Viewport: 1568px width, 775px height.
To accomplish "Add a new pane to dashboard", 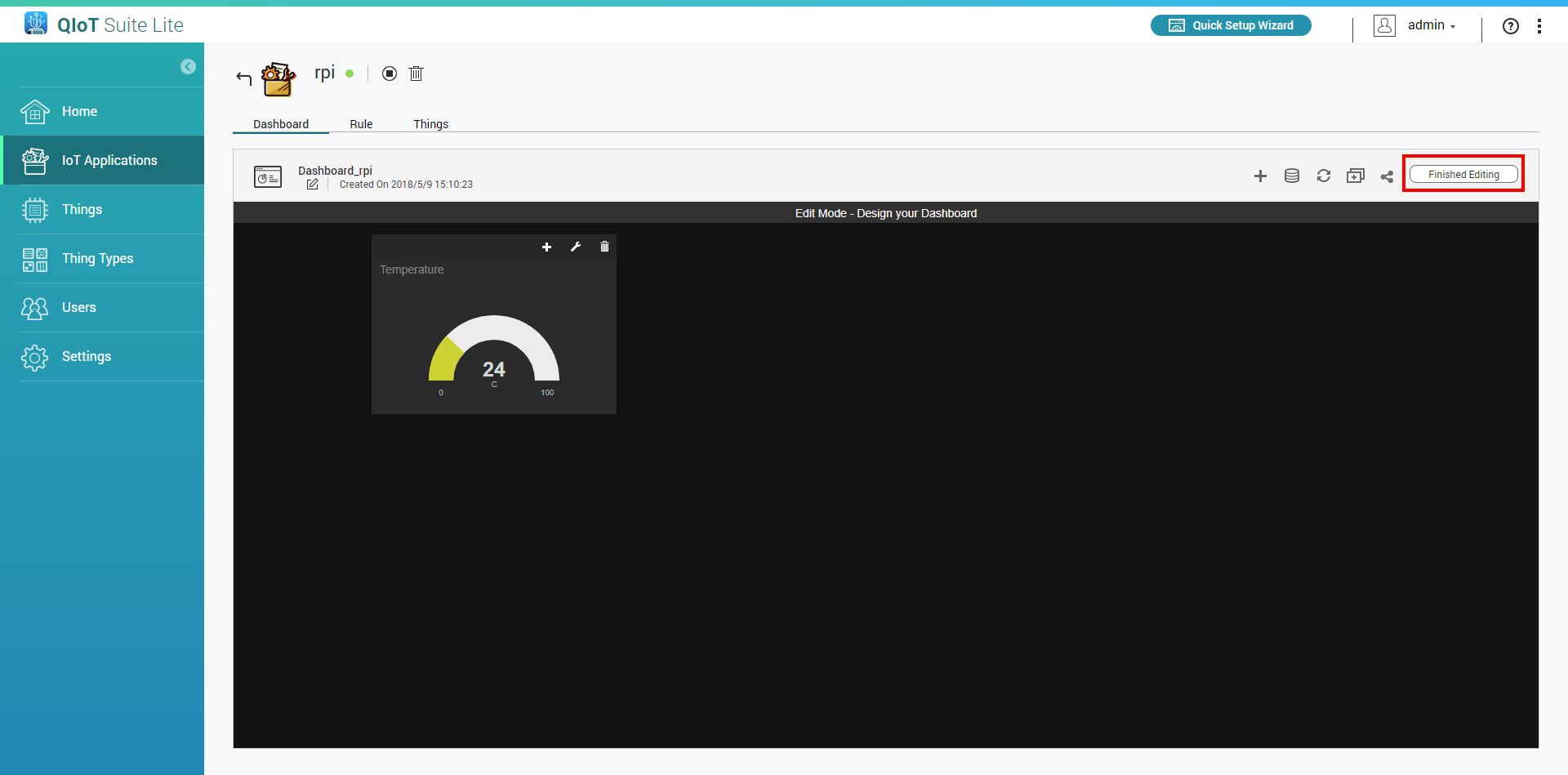I will pos(1260,176).
